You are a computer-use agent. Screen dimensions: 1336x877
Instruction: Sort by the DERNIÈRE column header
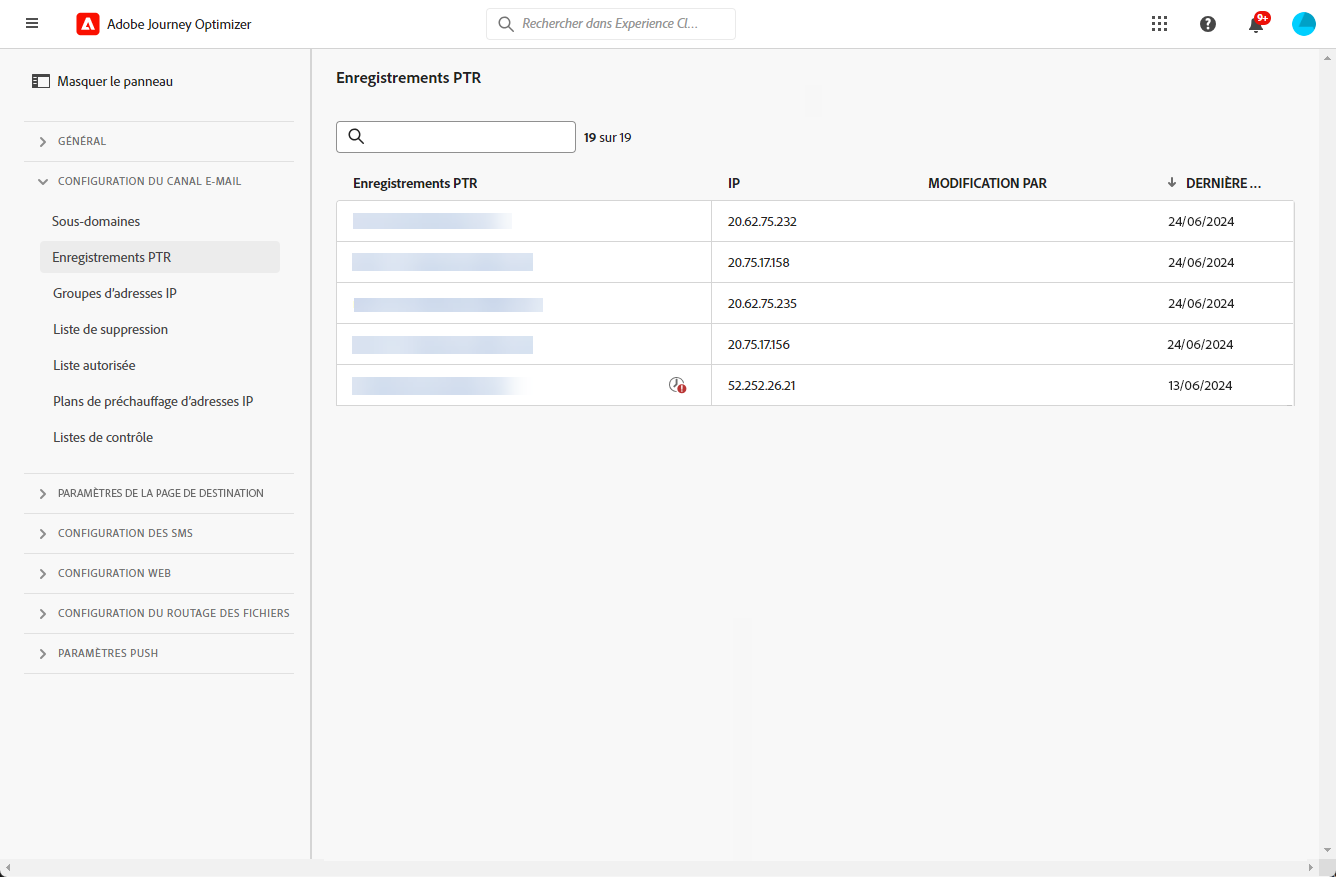[1222, 183]
